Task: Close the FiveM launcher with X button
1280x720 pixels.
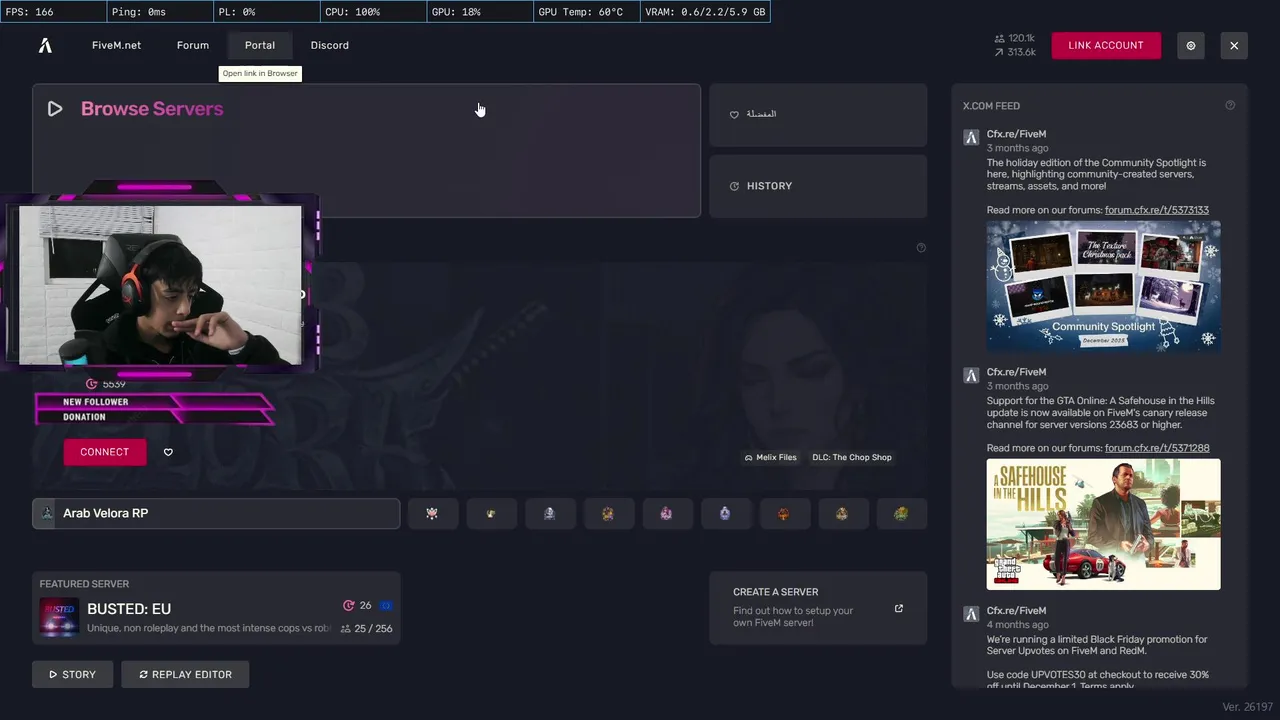Action: (1234, 45)
